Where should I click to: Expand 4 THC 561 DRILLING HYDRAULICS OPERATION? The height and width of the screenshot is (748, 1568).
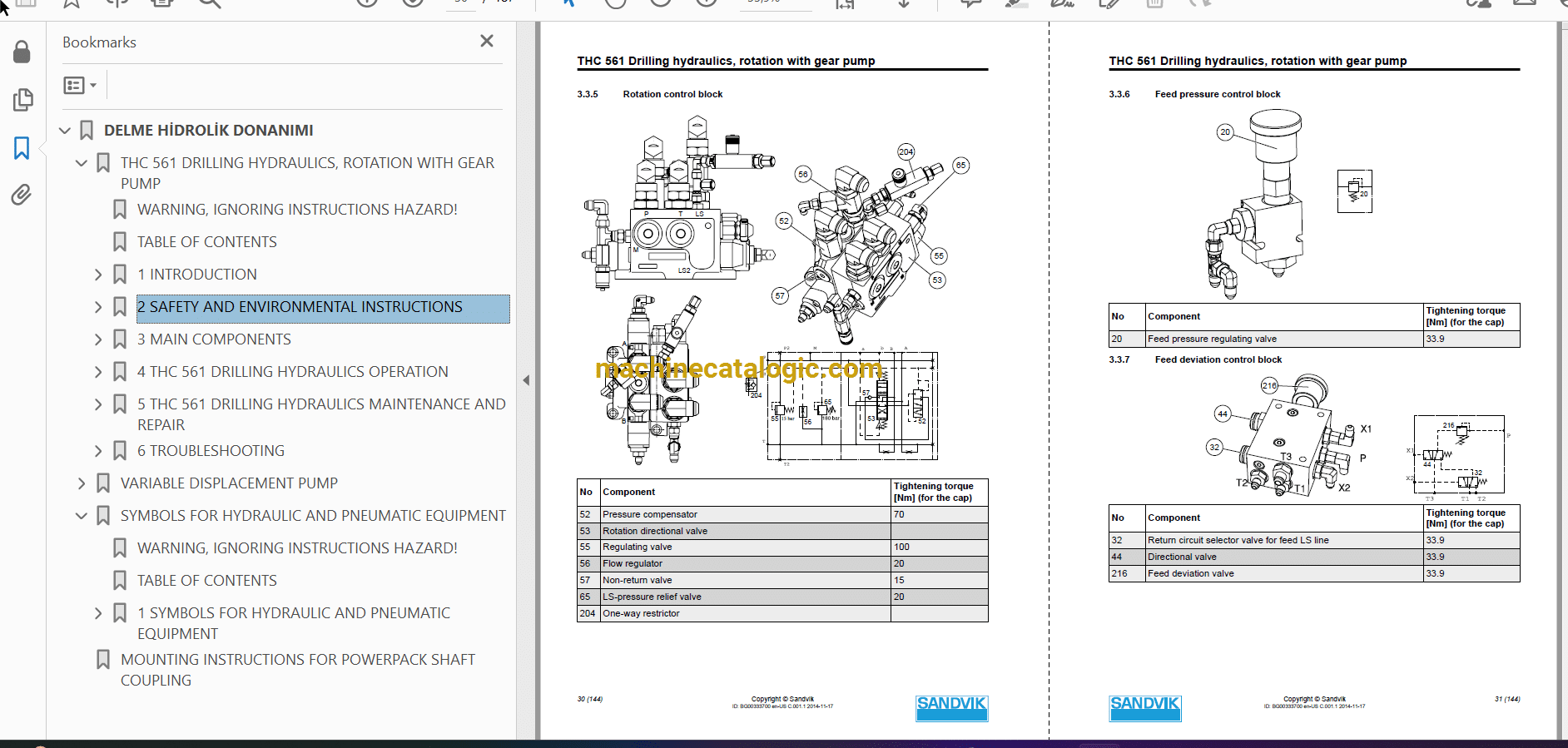(98, 372)
